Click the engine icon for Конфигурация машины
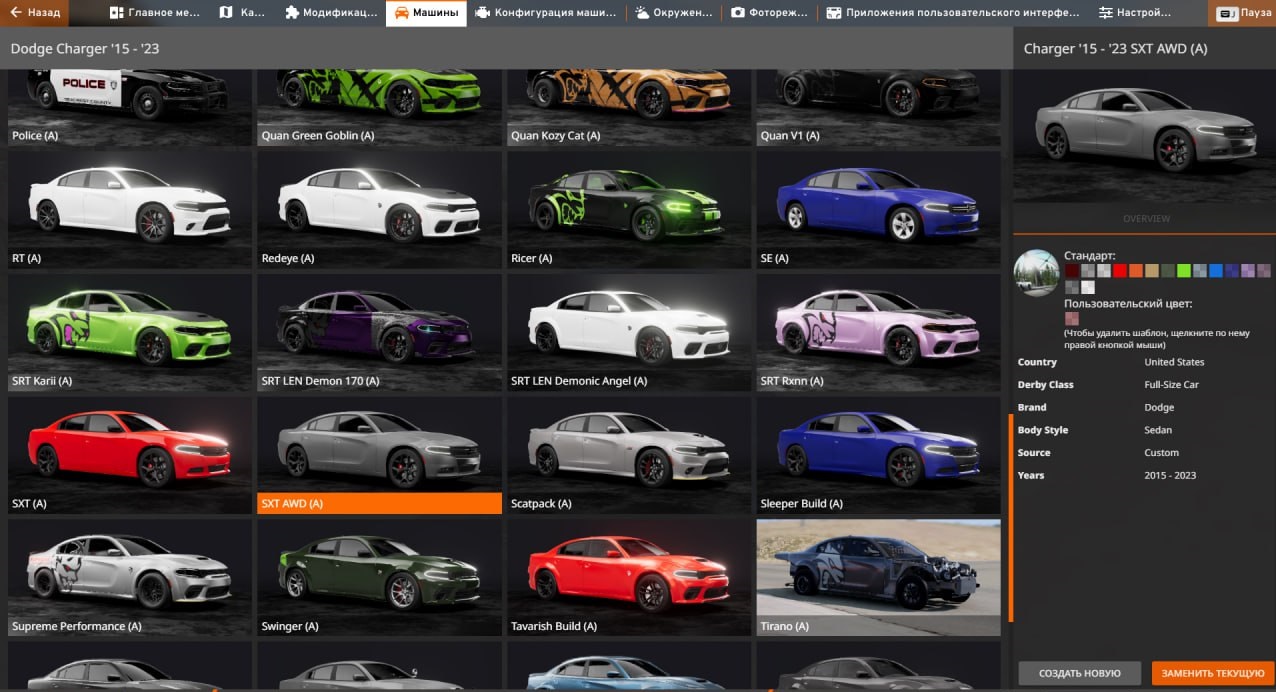The image size is (1276, 692). pyautogui.click(x=483, y=13)
